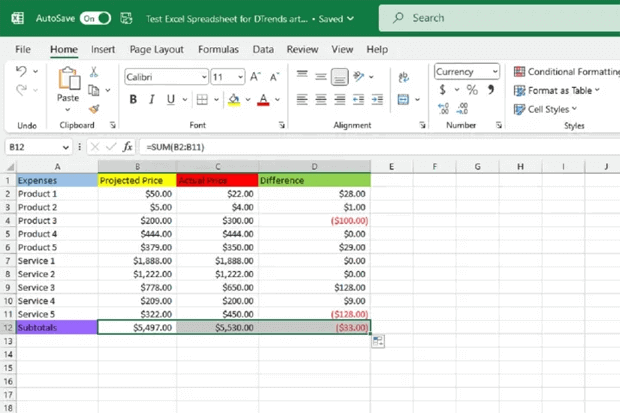620x413 pixels.
Task: Click the Paste clipboard icon
Action: (x=68, y=80)
